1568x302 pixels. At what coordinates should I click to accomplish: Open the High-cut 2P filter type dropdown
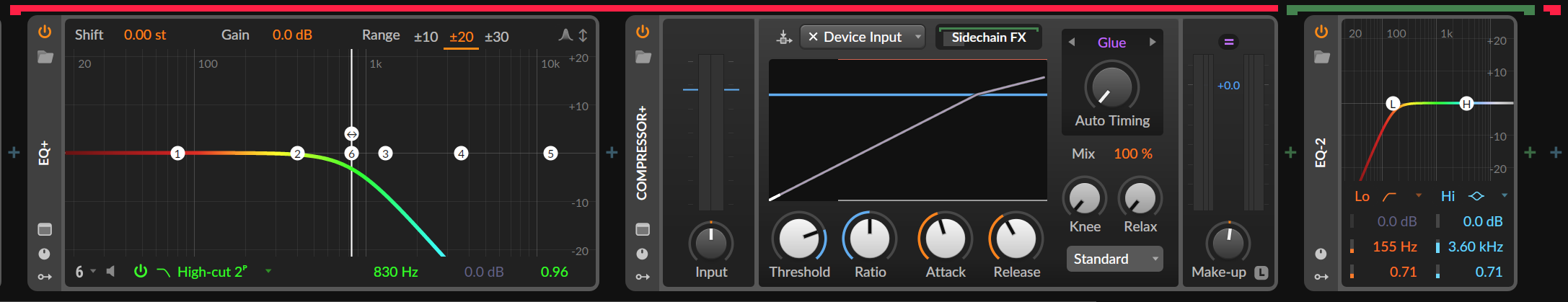coord(268,272)
